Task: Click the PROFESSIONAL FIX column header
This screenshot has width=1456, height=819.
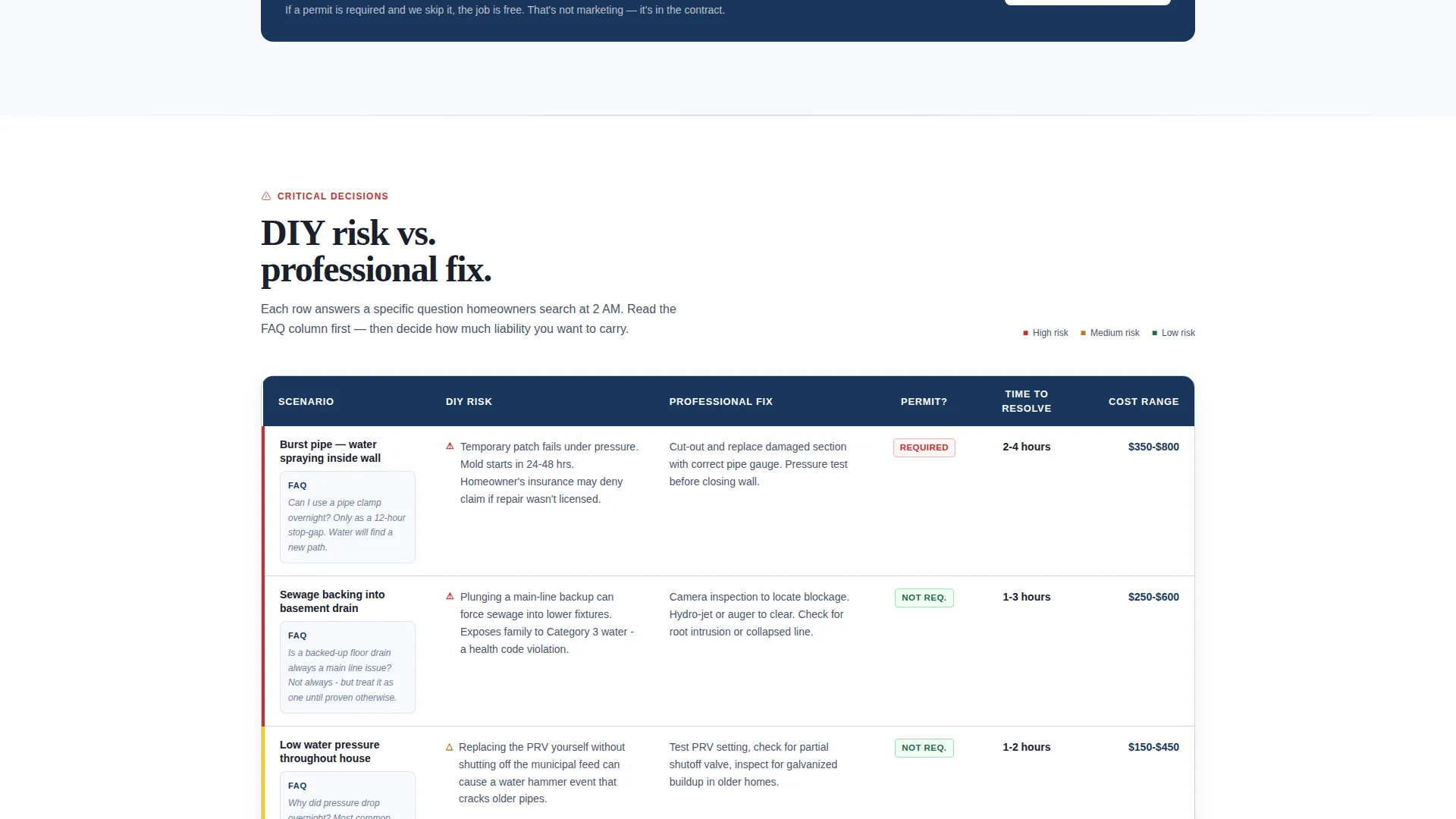Action: [x=720, y=401]
